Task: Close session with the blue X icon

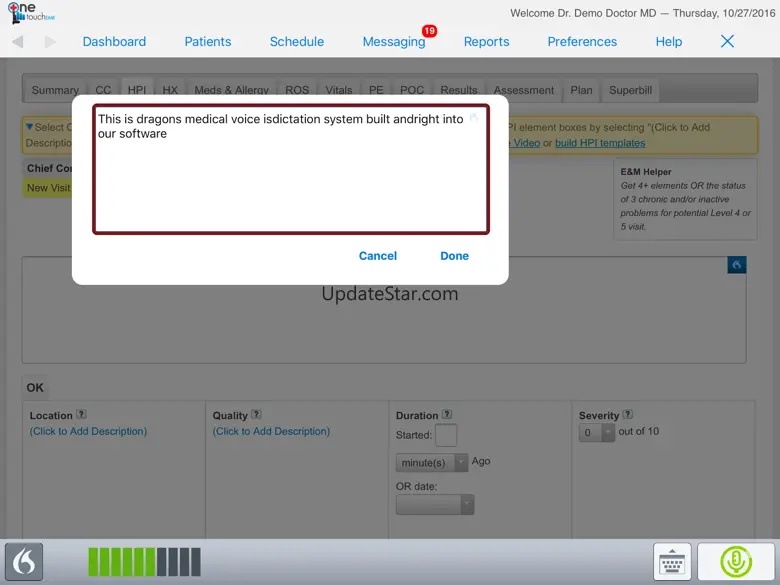Action: (727, 41)
